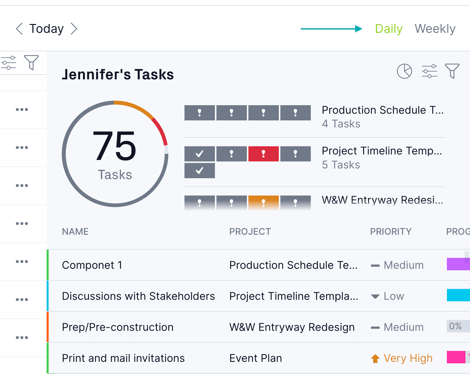The height and width of the screenshot is (374, 470).
Task: Switch to the Daily view
Action: tap(389, 29)
